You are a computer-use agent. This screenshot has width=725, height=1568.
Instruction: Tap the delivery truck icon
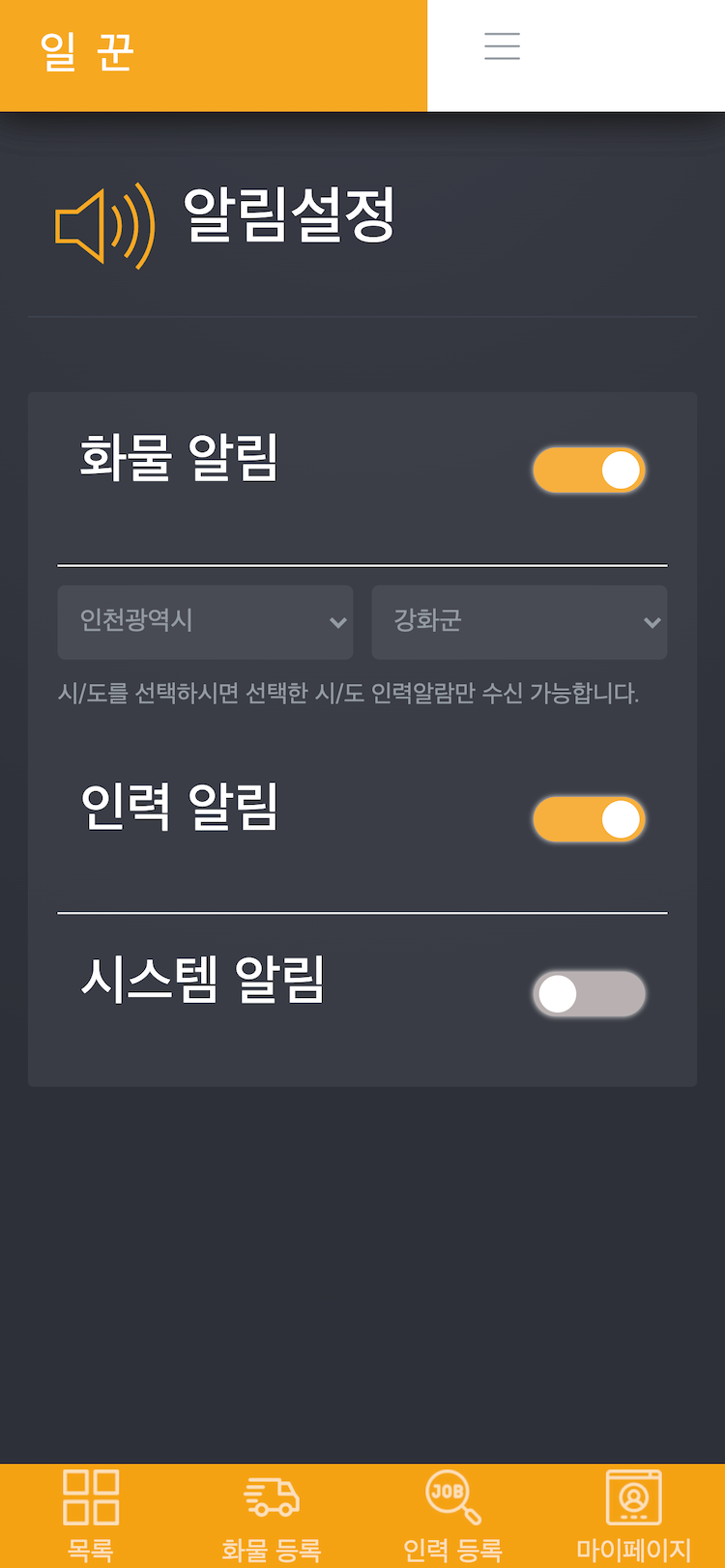(272, 1497)
